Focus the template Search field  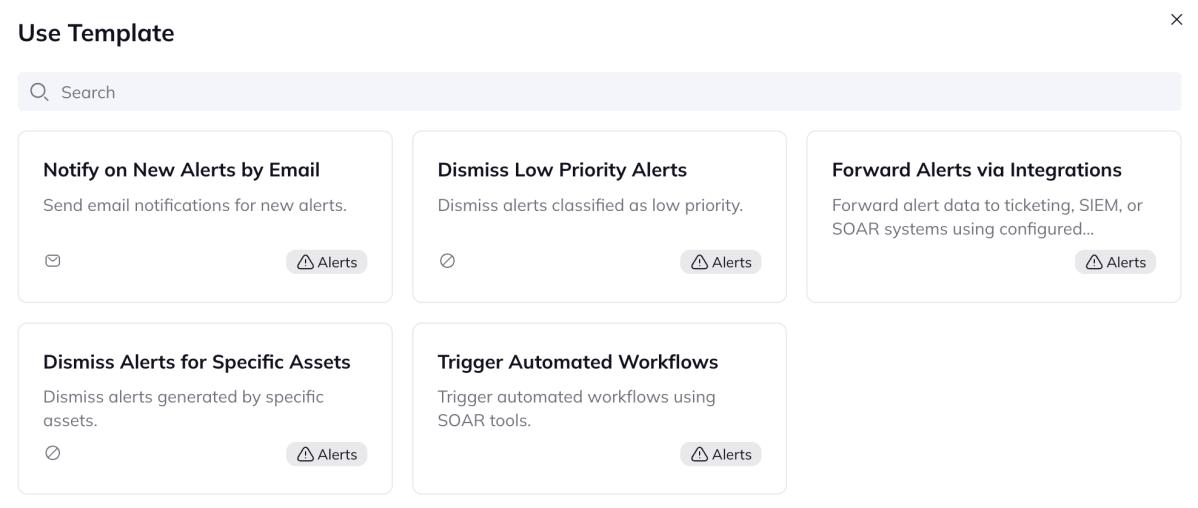click(x=599, y=92)
